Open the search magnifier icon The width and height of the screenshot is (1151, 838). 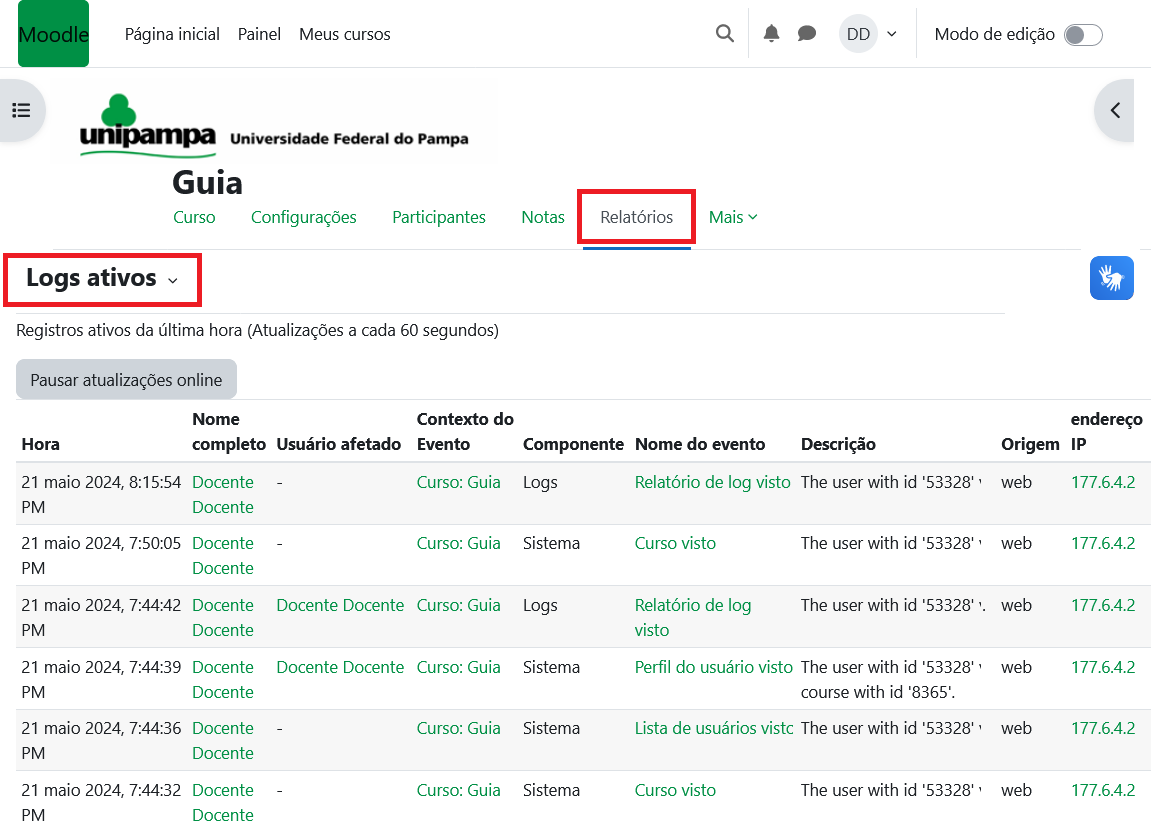click(725, 34)
